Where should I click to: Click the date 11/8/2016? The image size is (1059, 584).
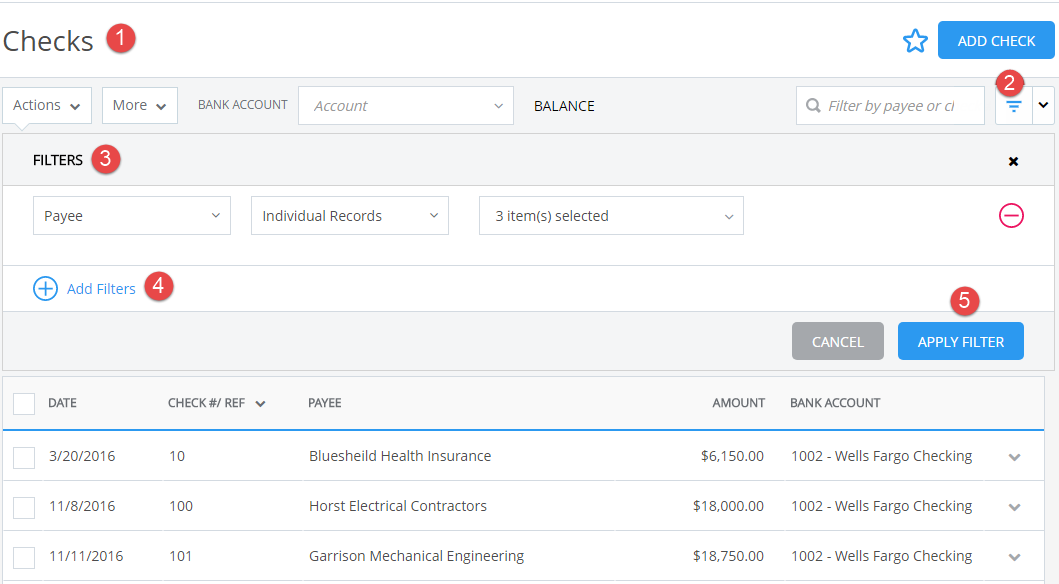point(82,506)
